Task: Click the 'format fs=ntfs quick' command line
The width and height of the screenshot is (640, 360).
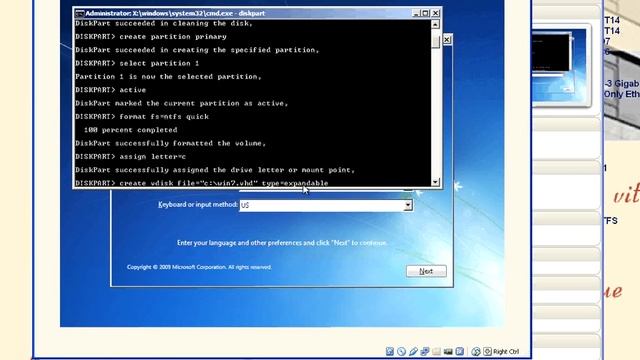Action: coord(142,117)
